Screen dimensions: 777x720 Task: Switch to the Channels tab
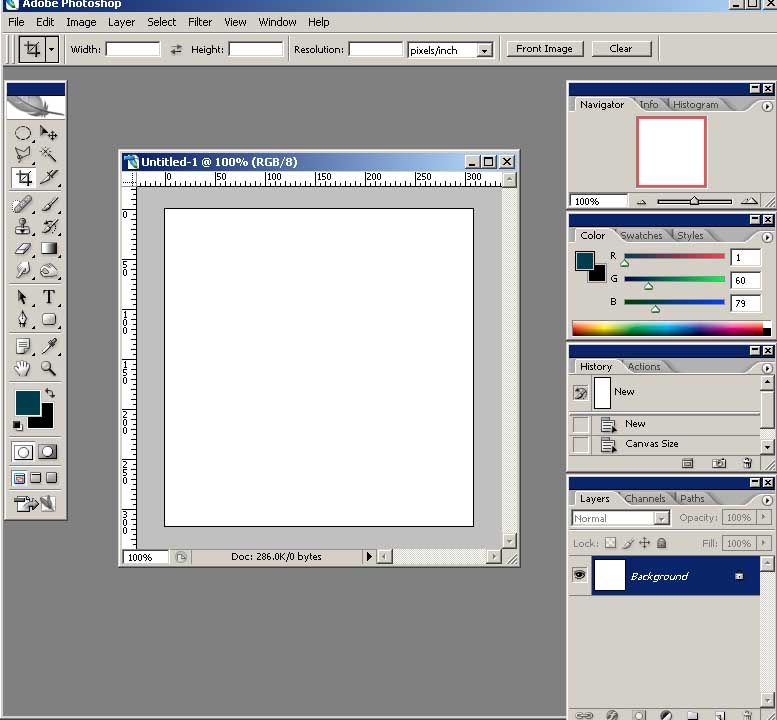(x=645, y=498)
